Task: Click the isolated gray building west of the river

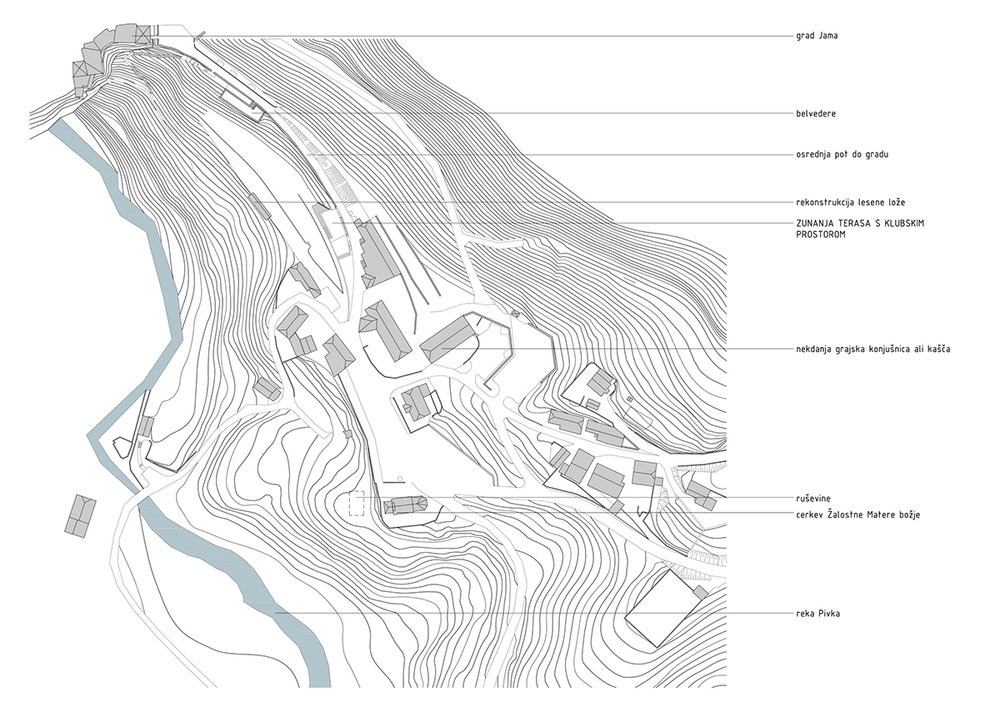Action: tap(80, 516)
